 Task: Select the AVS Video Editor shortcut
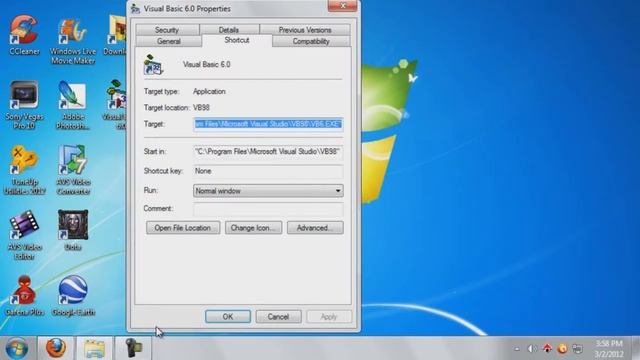pyautogui.click(x=24, y=235)
